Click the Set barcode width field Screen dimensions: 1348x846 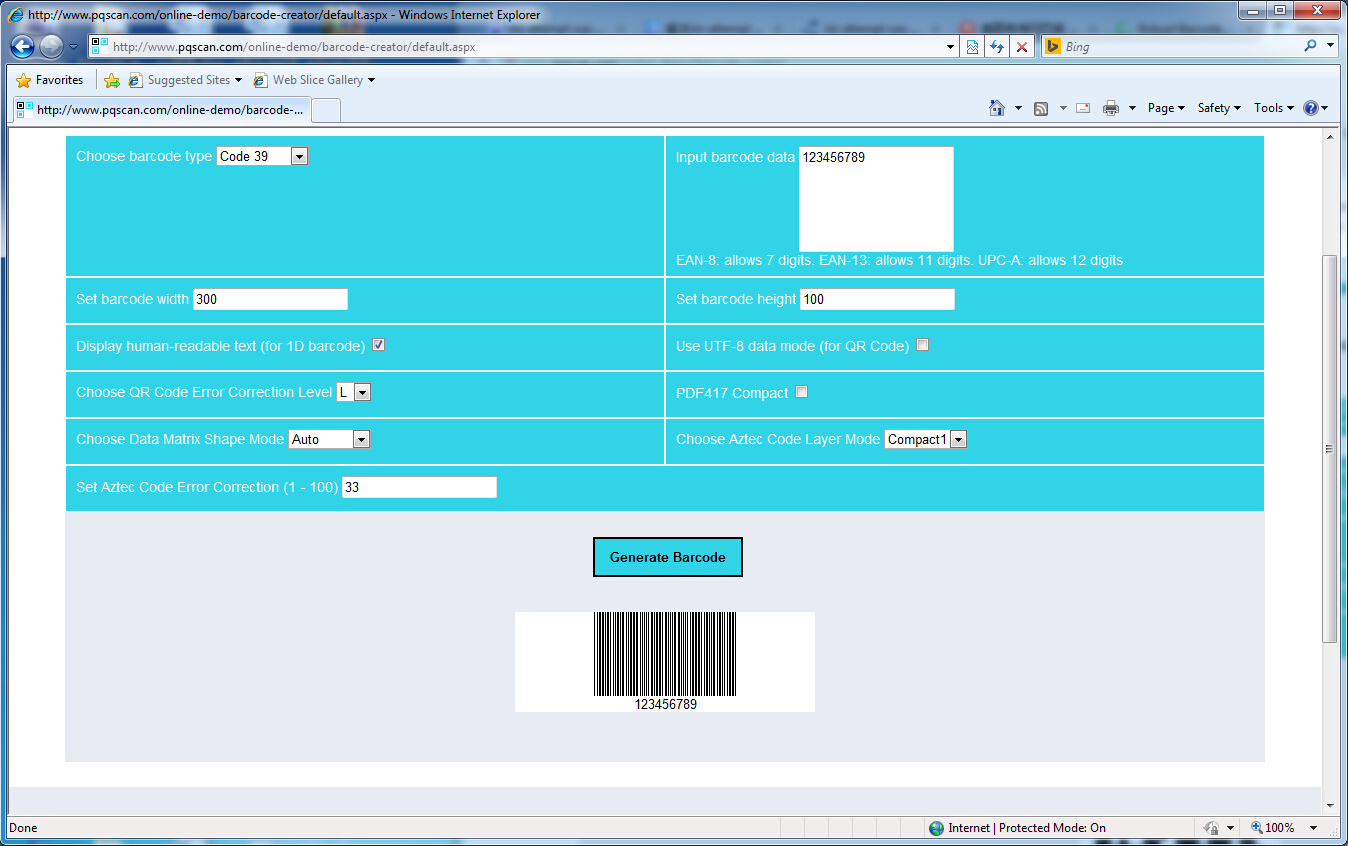(x=270, y=299)
